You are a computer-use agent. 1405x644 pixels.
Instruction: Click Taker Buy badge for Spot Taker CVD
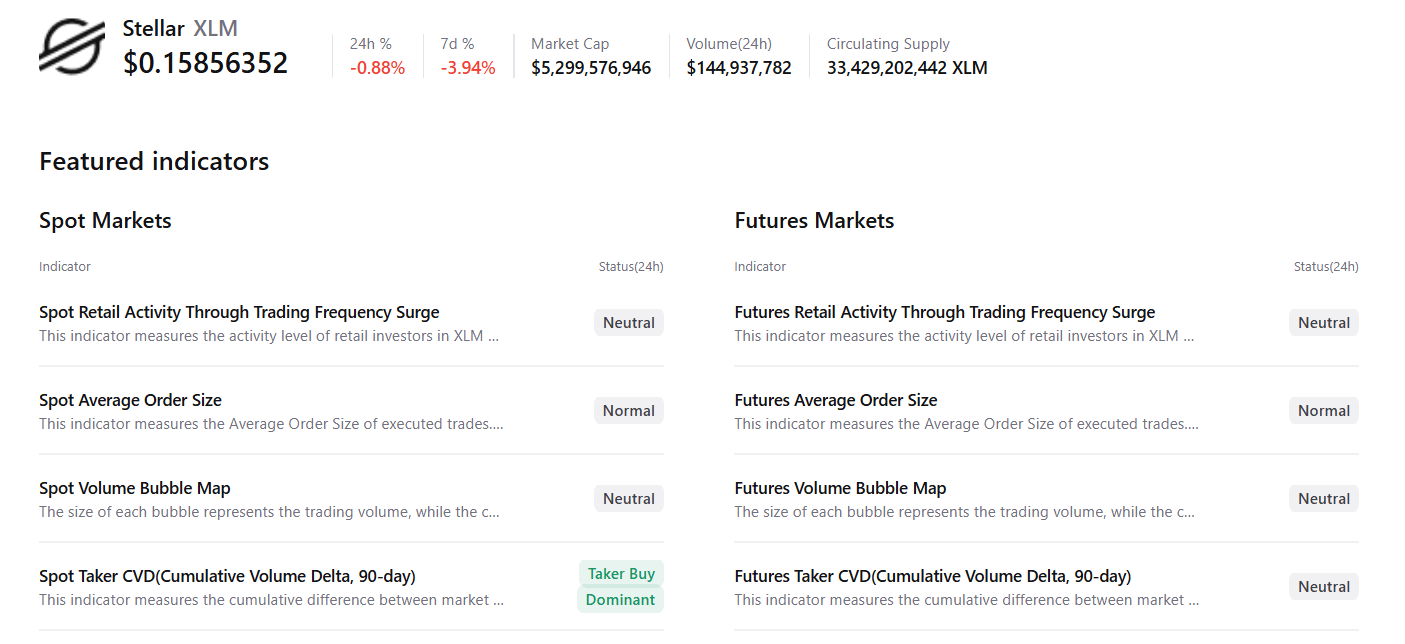[x=621, y=574]
